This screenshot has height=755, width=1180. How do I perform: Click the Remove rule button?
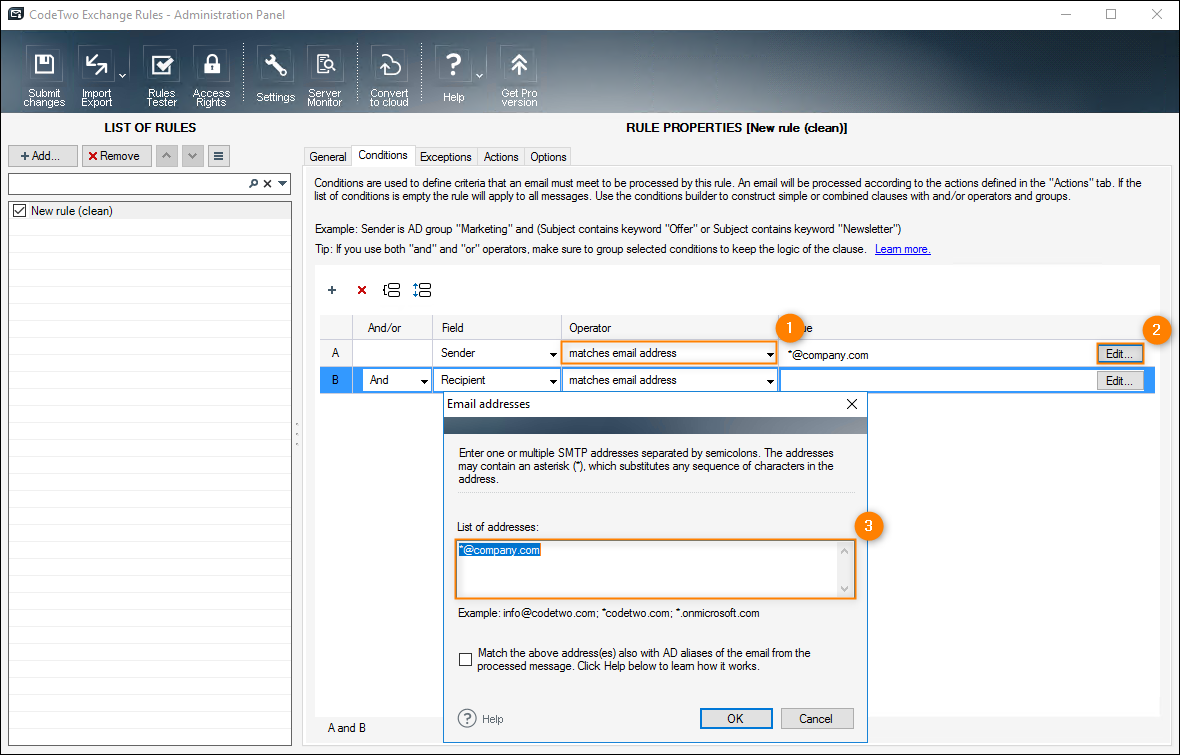tap(117, 156)
